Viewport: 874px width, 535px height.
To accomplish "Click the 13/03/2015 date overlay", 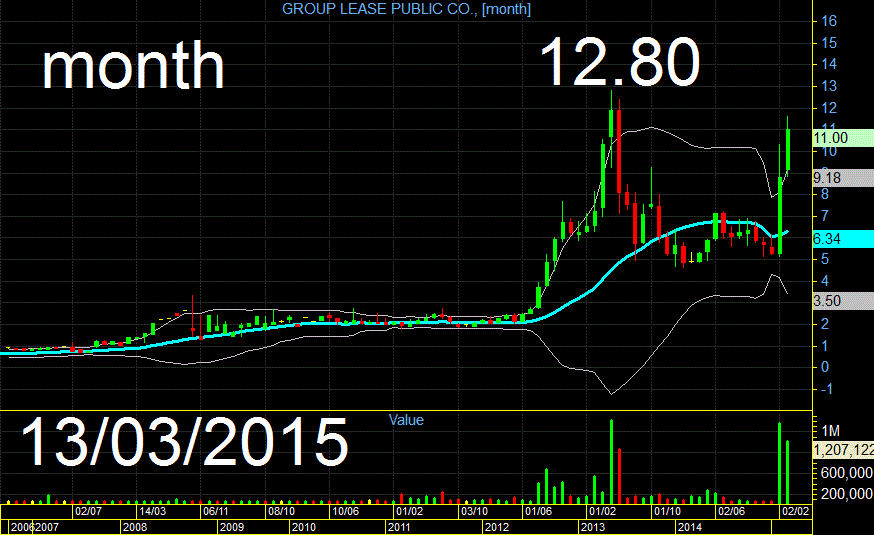I will pyautogui.click(x=184, y=441).
